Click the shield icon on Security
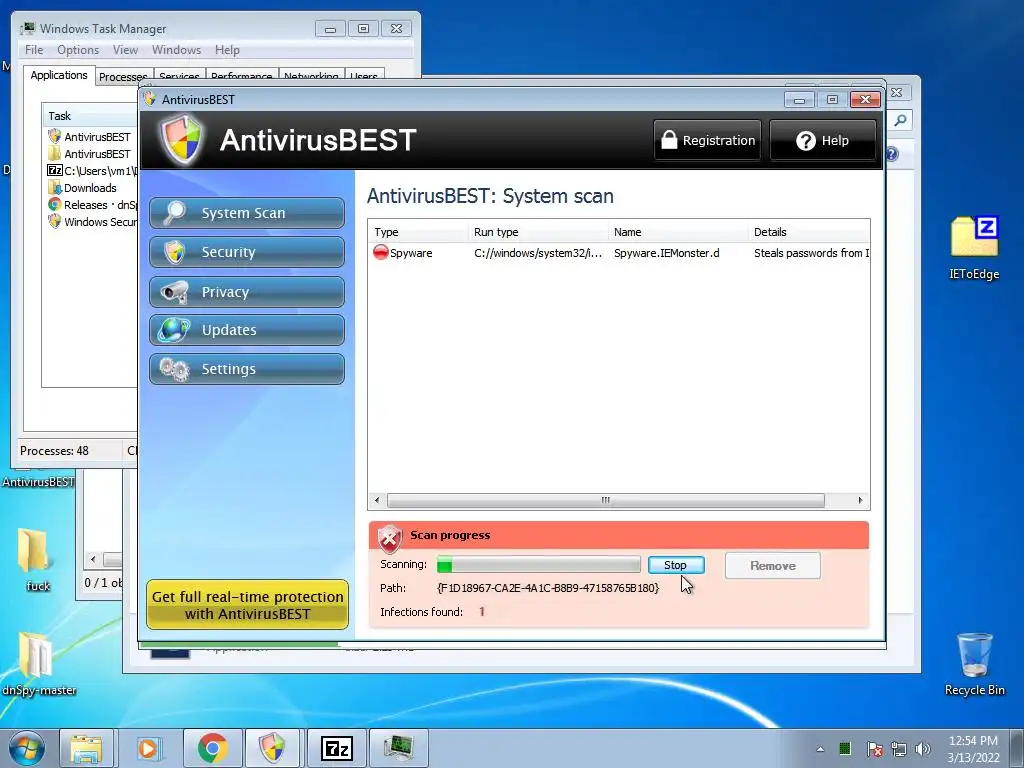This screenshot has width=1024, height=768. point(174,252)
